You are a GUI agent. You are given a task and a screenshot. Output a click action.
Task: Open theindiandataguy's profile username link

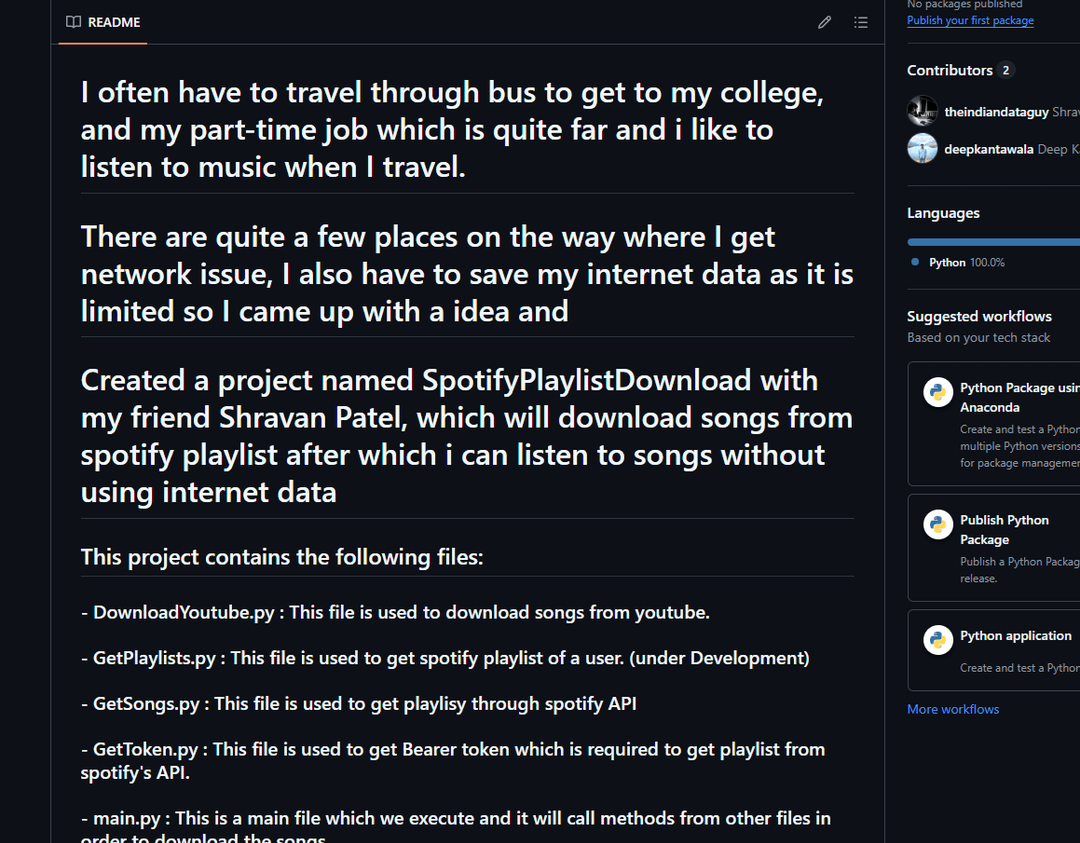coord(996,112)
